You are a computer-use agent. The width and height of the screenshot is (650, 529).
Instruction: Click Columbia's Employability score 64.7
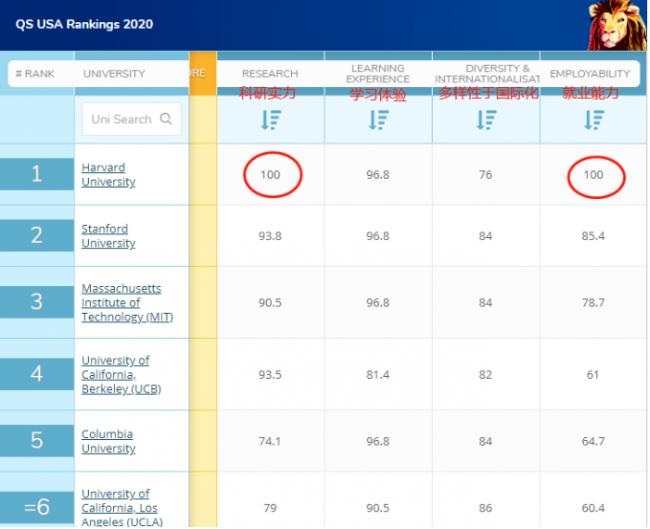pyautogui.click(x=593, y=441)
